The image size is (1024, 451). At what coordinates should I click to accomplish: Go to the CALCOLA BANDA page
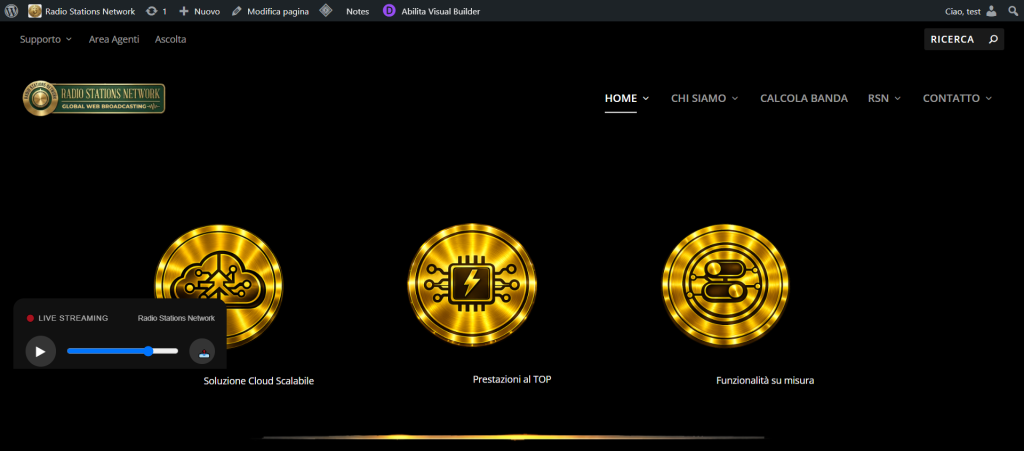[x=804, y=99]
